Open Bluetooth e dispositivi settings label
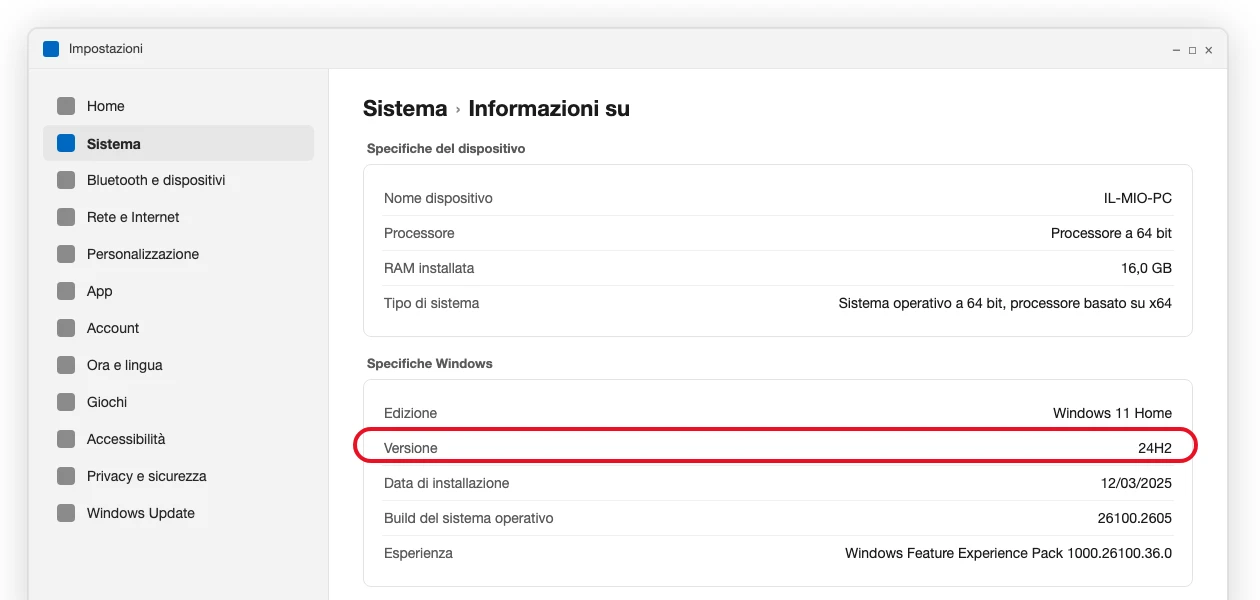 coord(156,180)
